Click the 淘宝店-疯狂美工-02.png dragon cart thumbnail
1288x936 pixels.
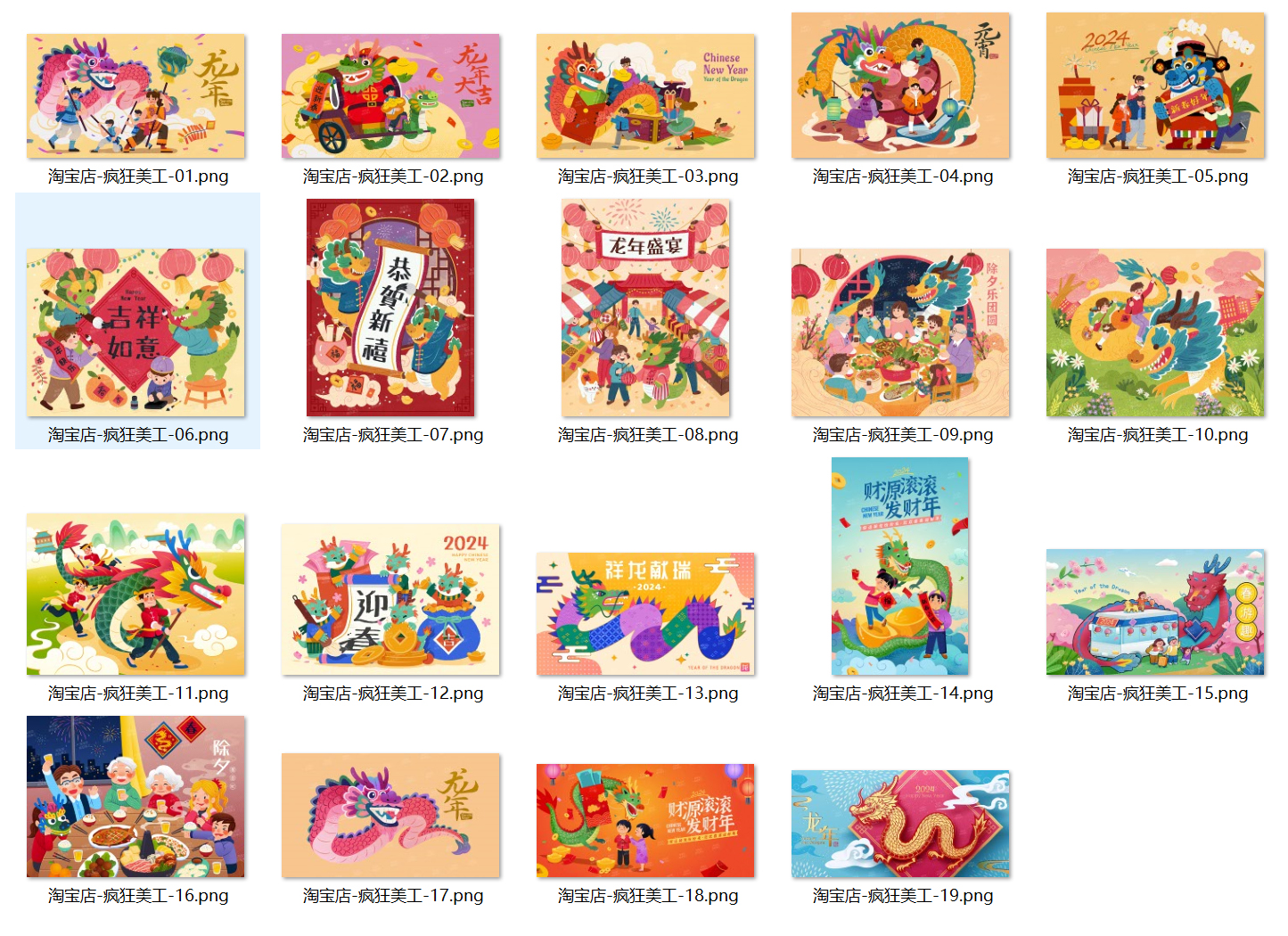(x=390, y=96)
